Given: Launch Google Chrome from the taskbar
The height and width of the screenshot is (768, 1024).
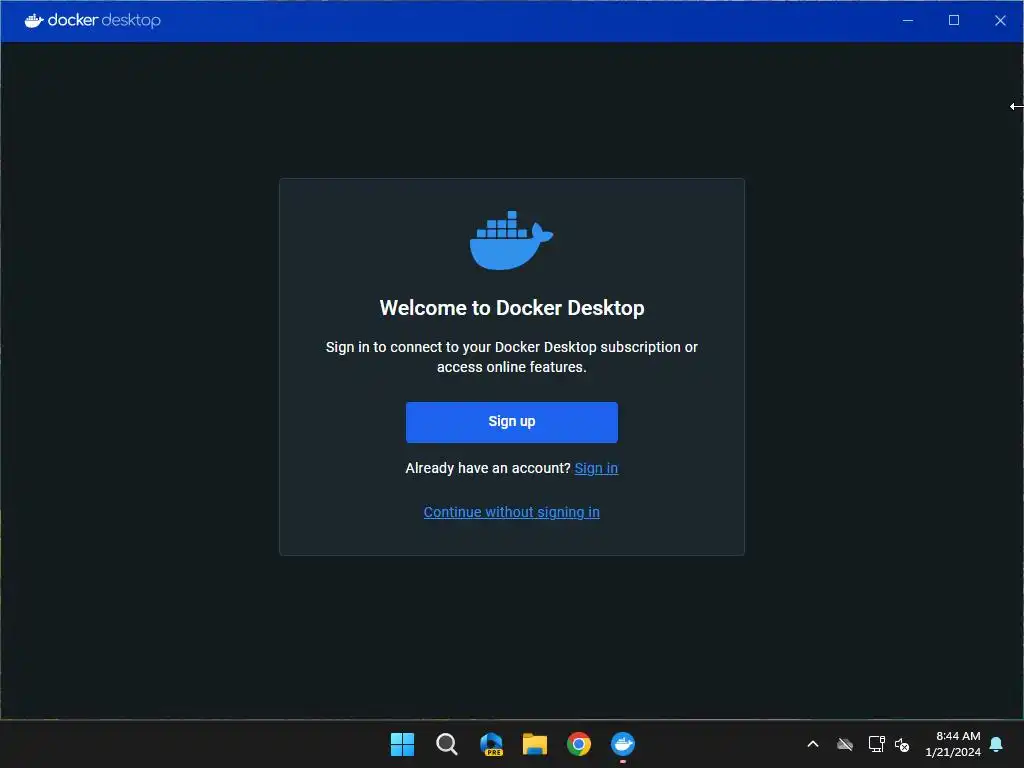Looking at the screenshot, I should [x=579, y=744].
